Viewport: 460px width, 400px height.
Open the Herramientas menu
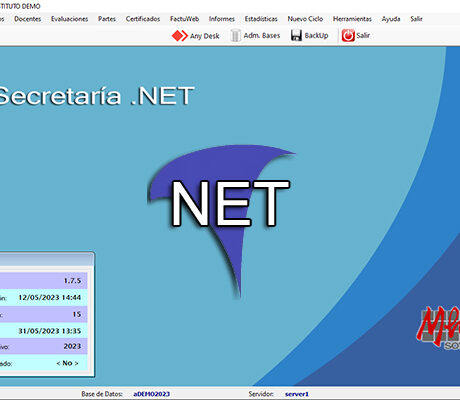click(x=352, y=19)
